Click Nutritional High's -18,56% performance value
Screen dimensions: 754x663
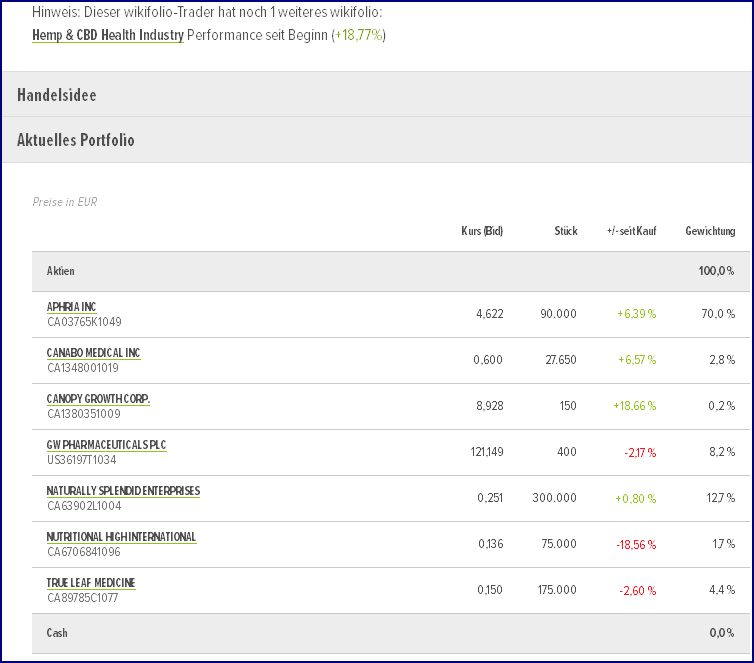(x=635, y=544)
